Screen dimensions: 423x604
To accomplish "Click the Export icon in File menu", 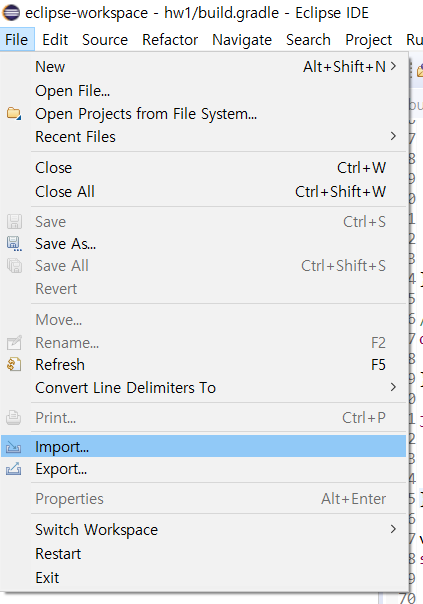I will point(13,469).
